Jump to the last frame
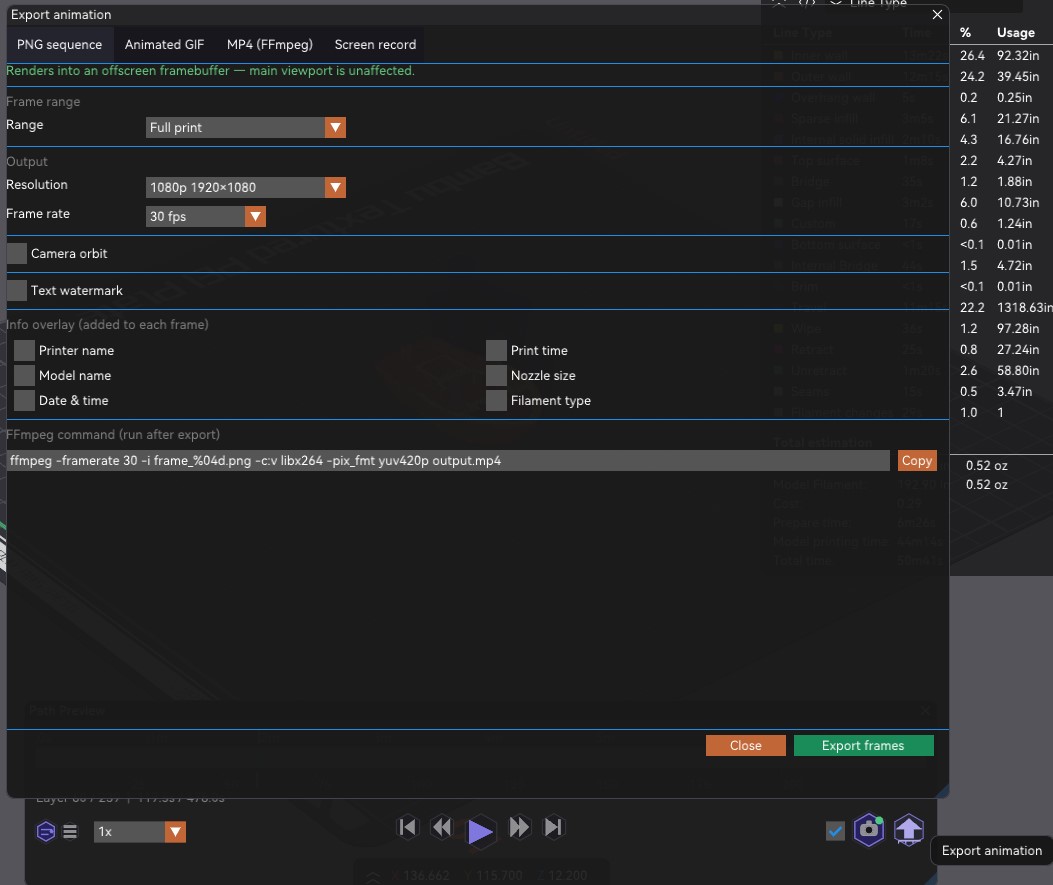Image resolution: width=1053 pixels, height=885 pixels. pyautogui.click(x=553, y=827)
